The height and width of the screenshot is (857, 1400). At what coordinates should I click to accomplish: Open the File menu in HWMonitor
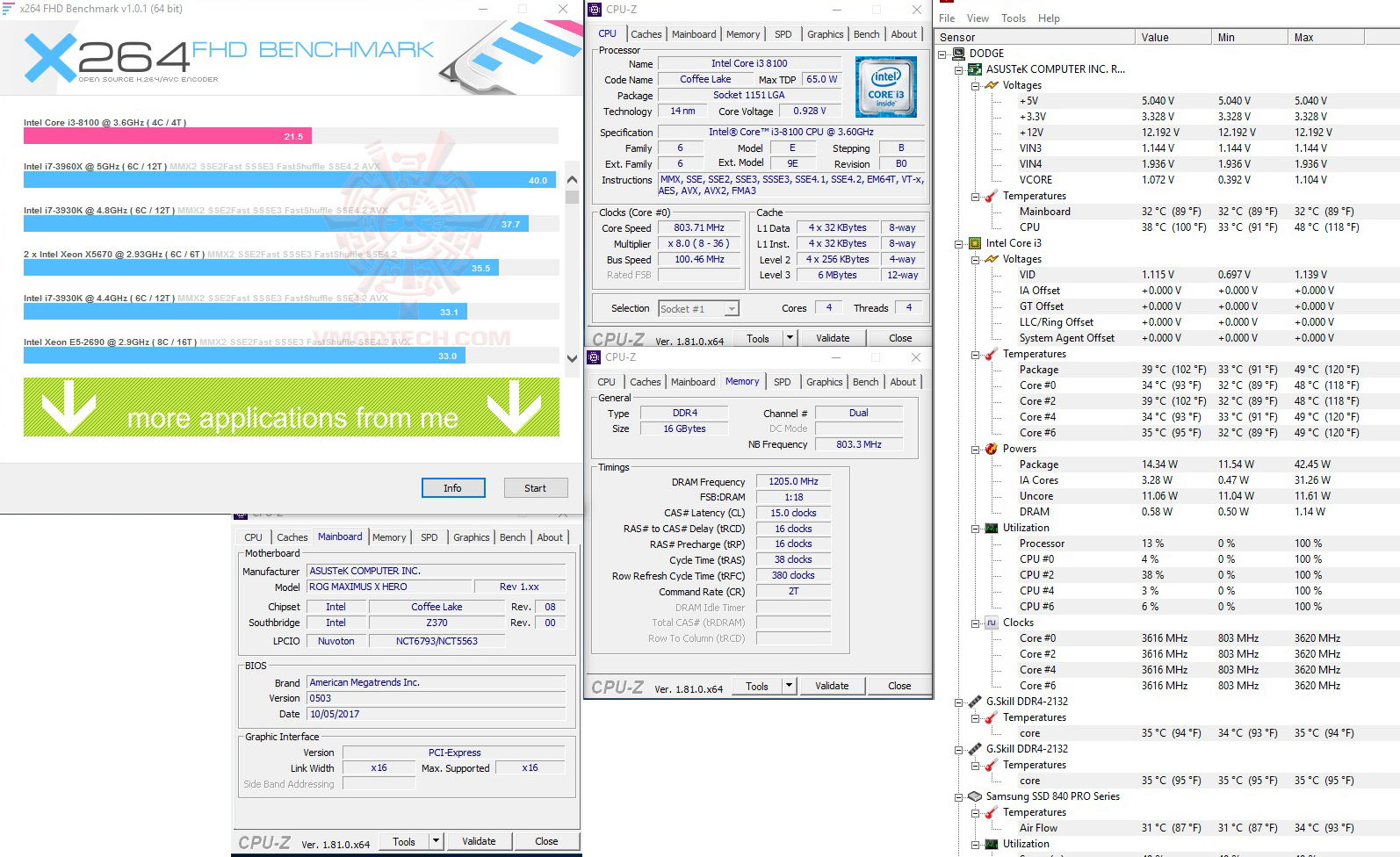tap(947, 18)
